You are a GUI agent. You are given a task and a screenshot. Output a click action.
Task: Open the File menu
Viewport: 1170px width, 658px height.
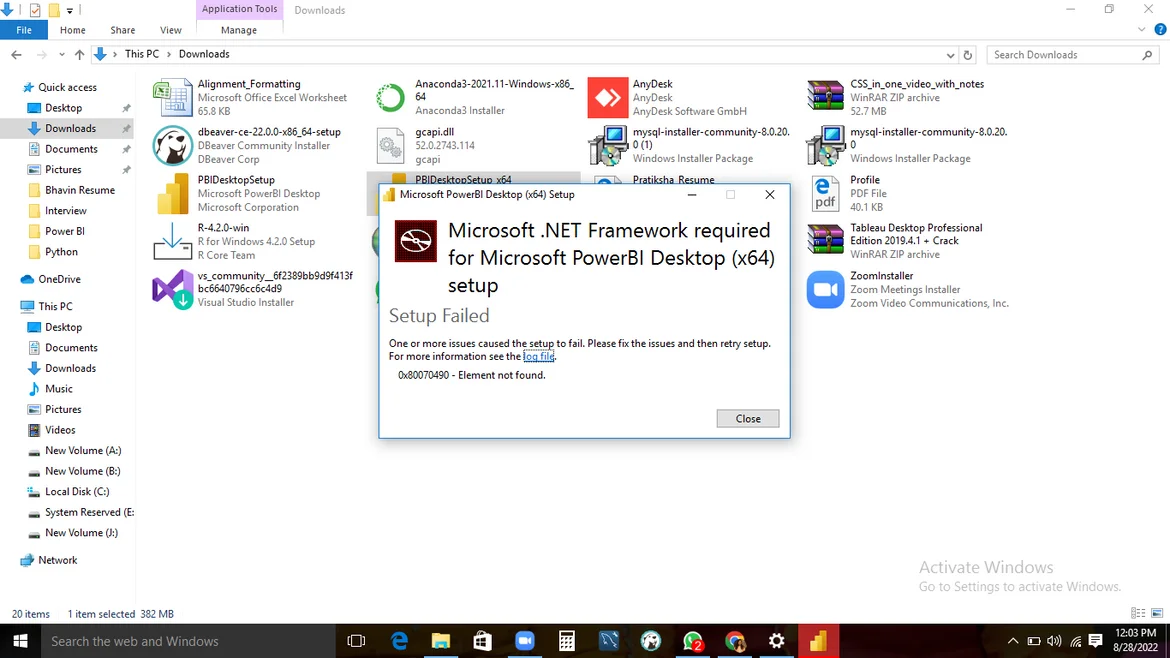(24, 31)
